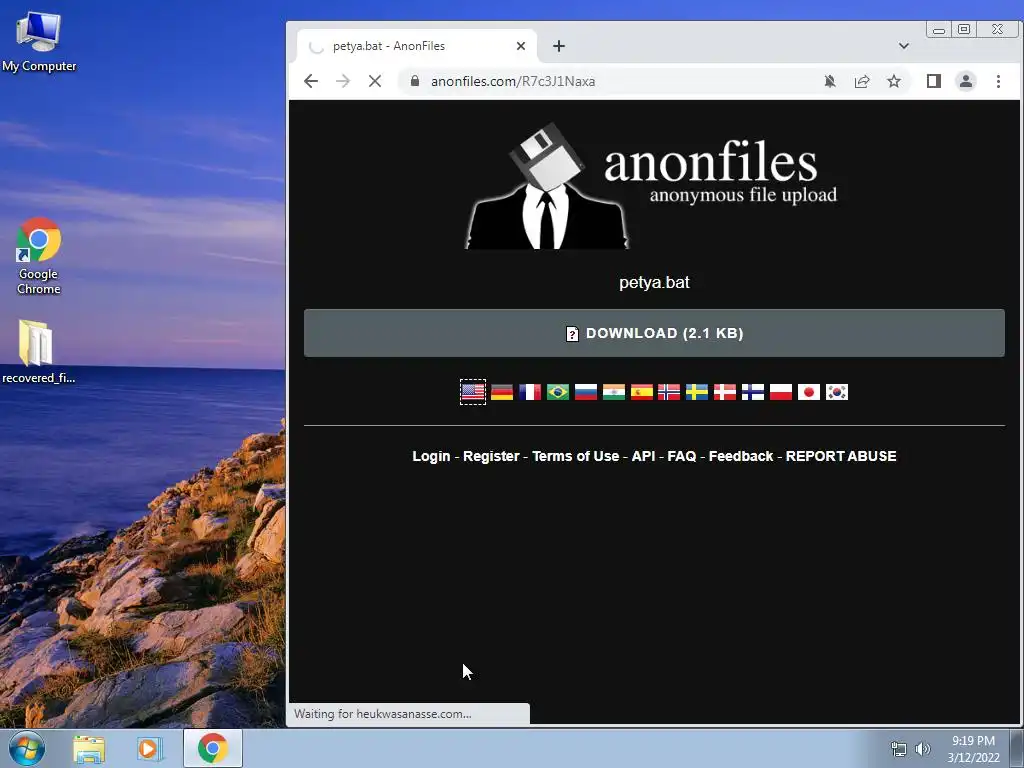
Task: Restore down the Chrome window
Action: pyautogui.click(x=964, y=29)
